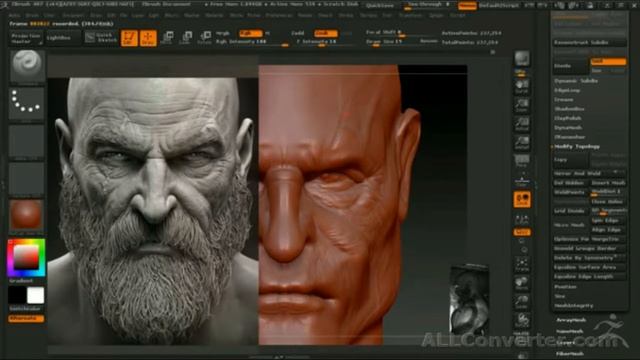The width and height of the screenshot is (640, 360).
Task: Open the current brush thumbnail picker
Action: coord(27,66)
